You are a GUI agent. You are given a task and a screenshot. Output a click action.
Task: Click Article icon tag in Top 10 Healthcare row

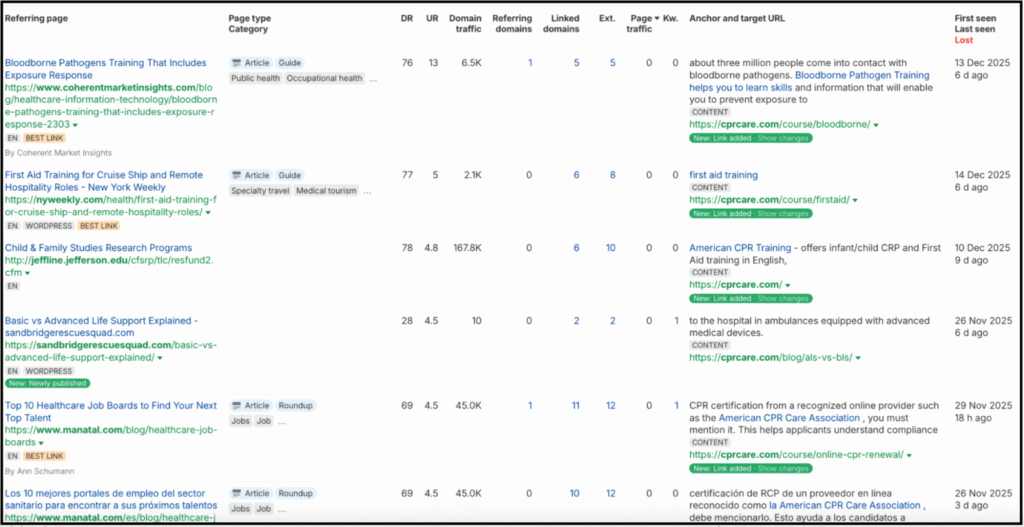pos(251,406)
